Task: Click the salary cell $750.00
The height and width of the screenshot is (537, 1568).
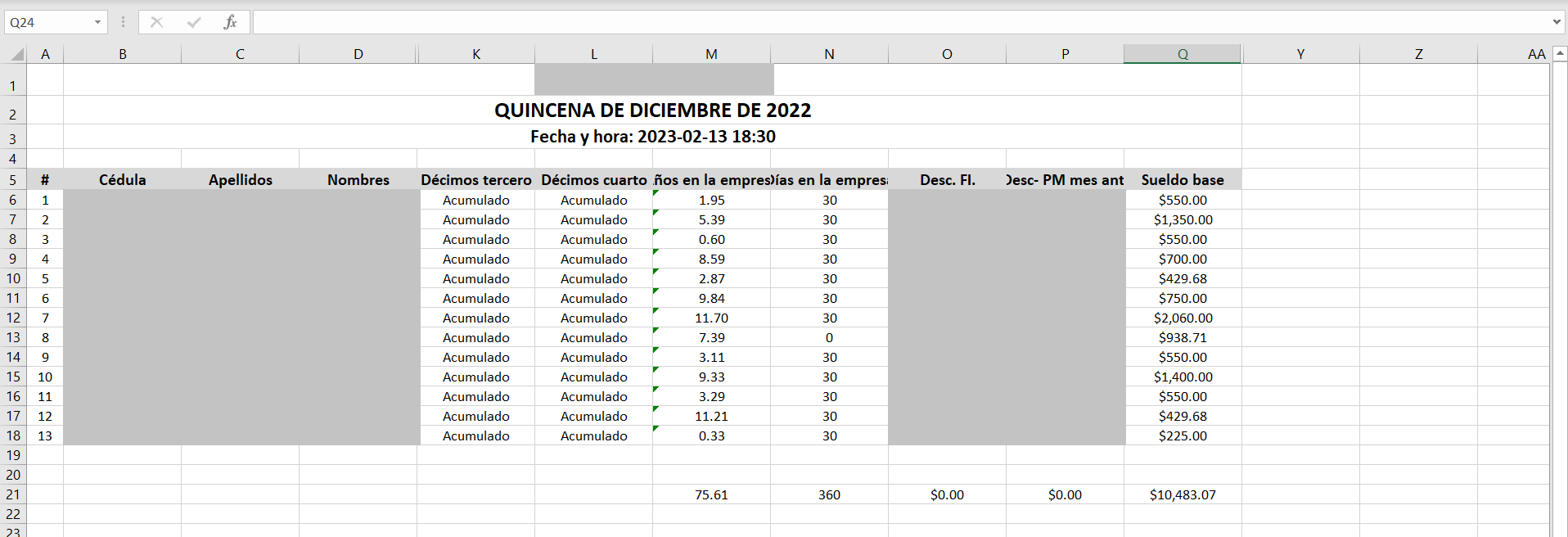Action: (x=1183, y=298)
